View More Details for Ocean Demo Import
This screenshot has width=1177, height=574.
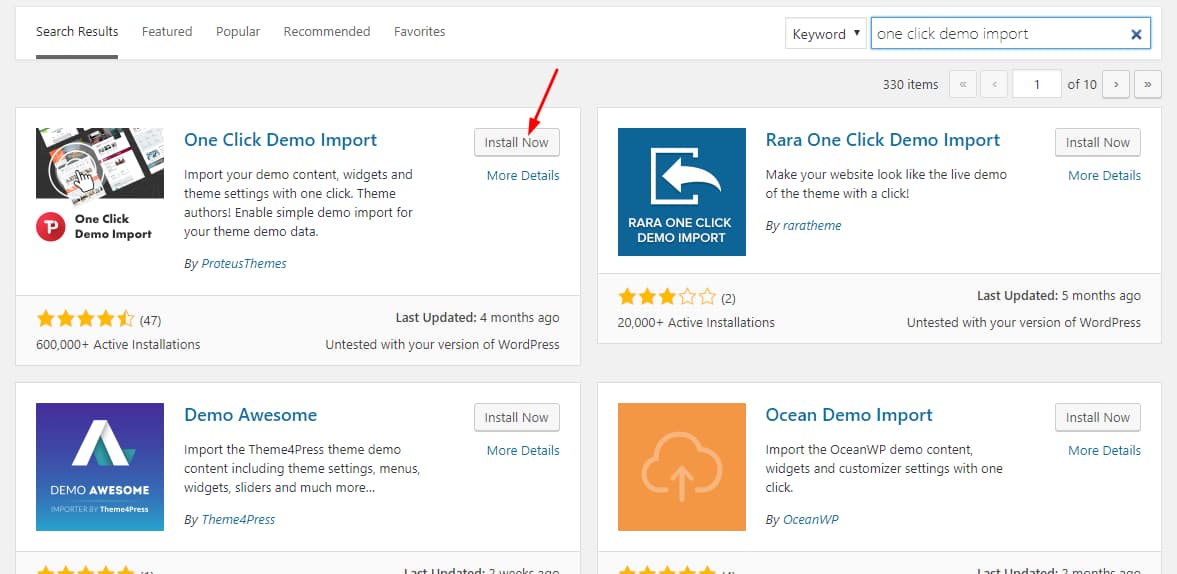[x=1104, y=451]
